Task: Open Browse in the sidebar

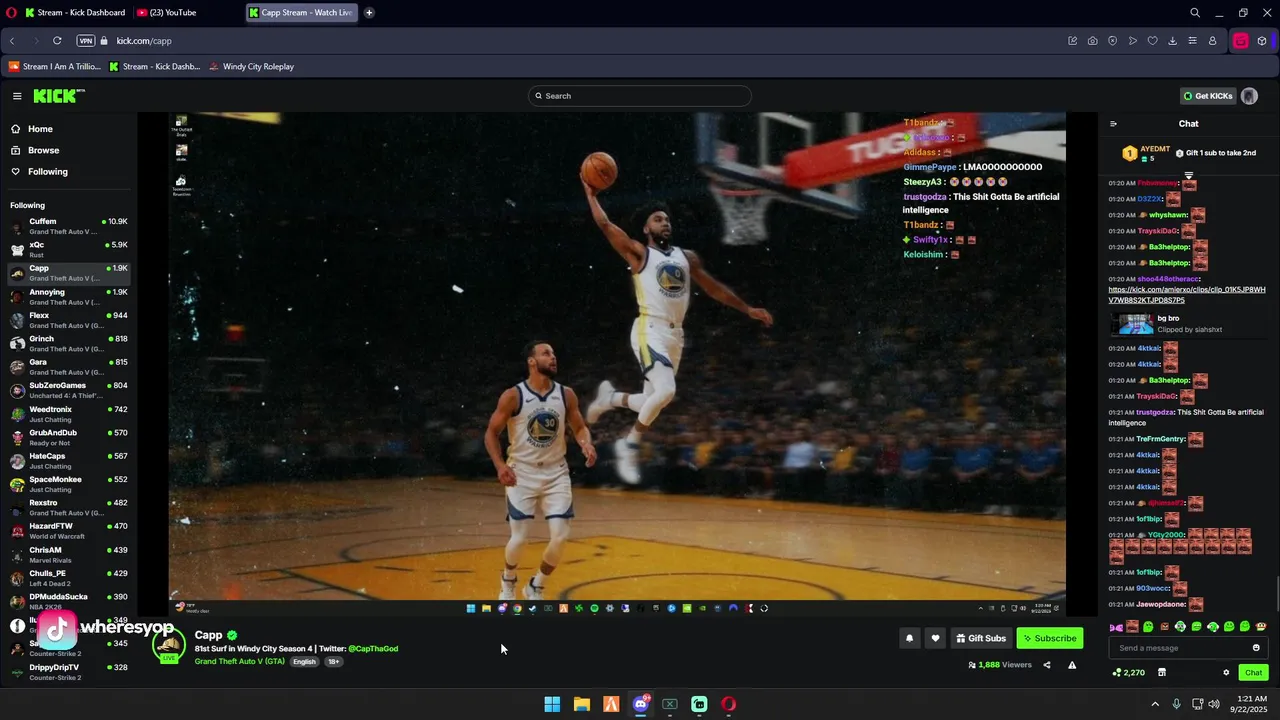Action: pyautogui.click(x=43, y=150)
